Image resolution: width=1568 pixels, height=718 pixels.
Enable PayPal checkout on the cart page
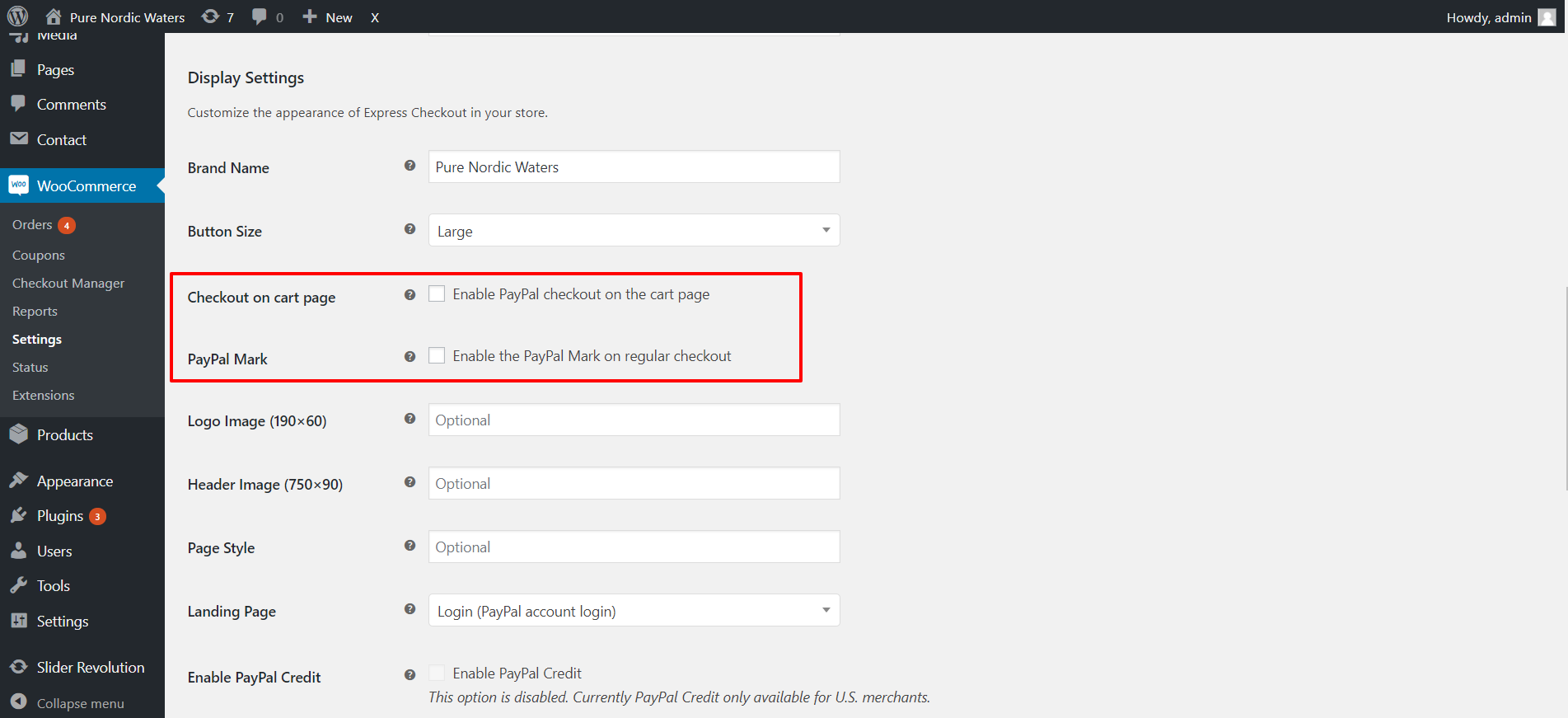click(x=437, y=293)
